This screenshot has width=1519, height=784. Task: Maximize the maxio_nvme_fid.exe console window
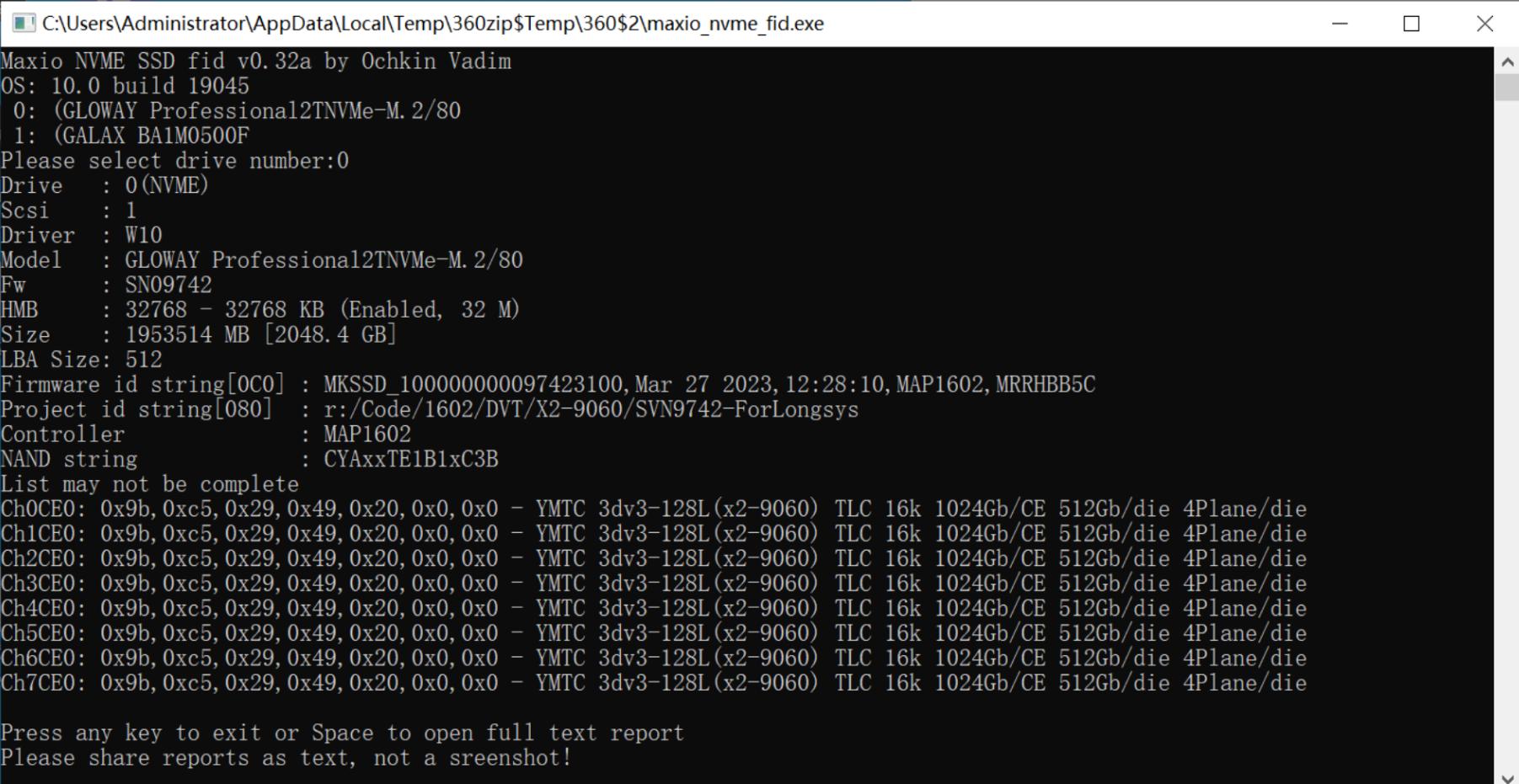click(1412, 24)
